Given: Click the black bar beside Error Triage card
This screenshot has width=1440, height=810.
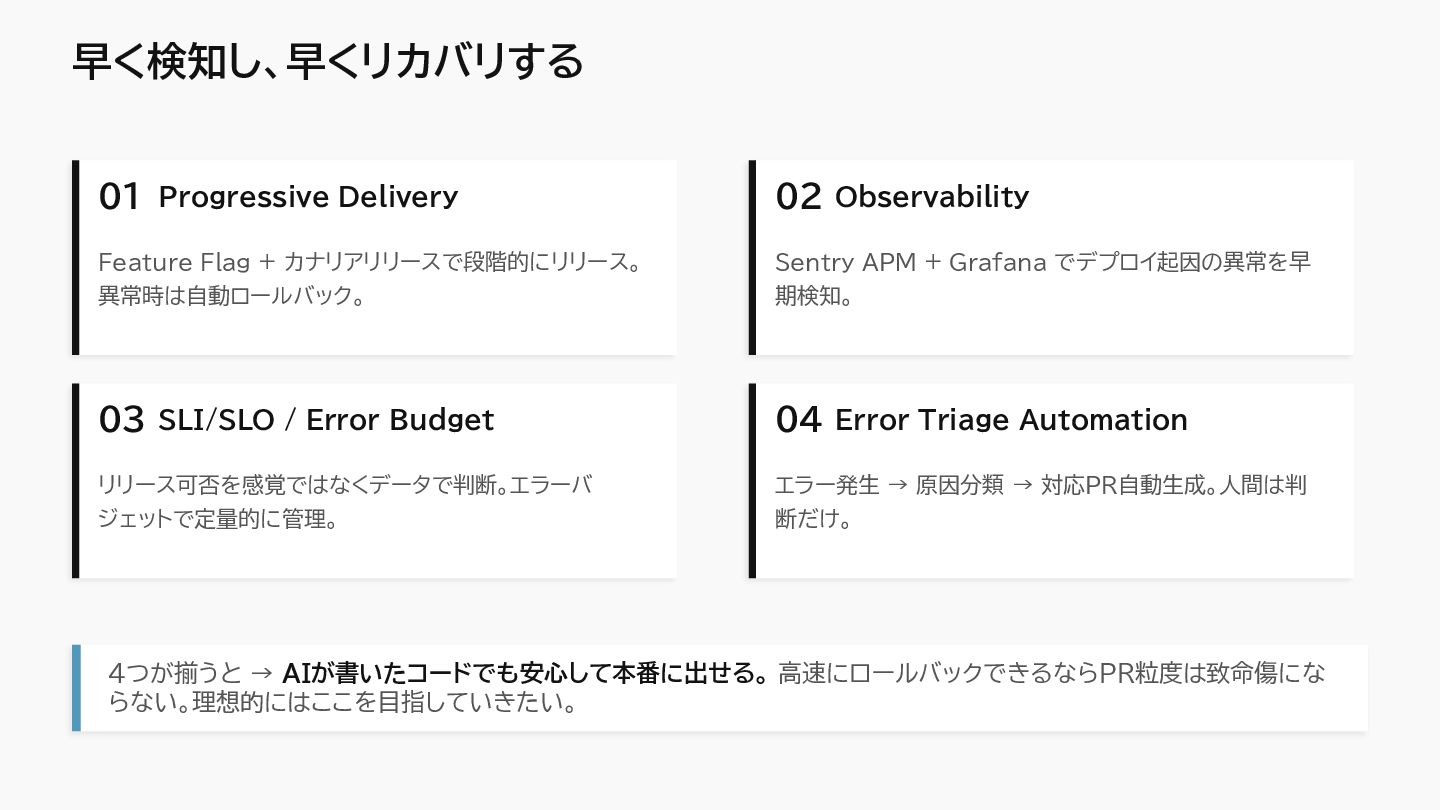Looking at the screenshot, I should (752, 481).
